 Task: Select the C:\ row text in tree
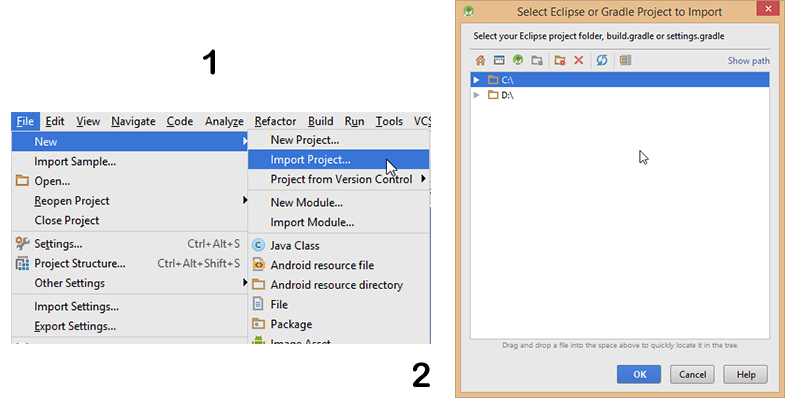(507, 80)
